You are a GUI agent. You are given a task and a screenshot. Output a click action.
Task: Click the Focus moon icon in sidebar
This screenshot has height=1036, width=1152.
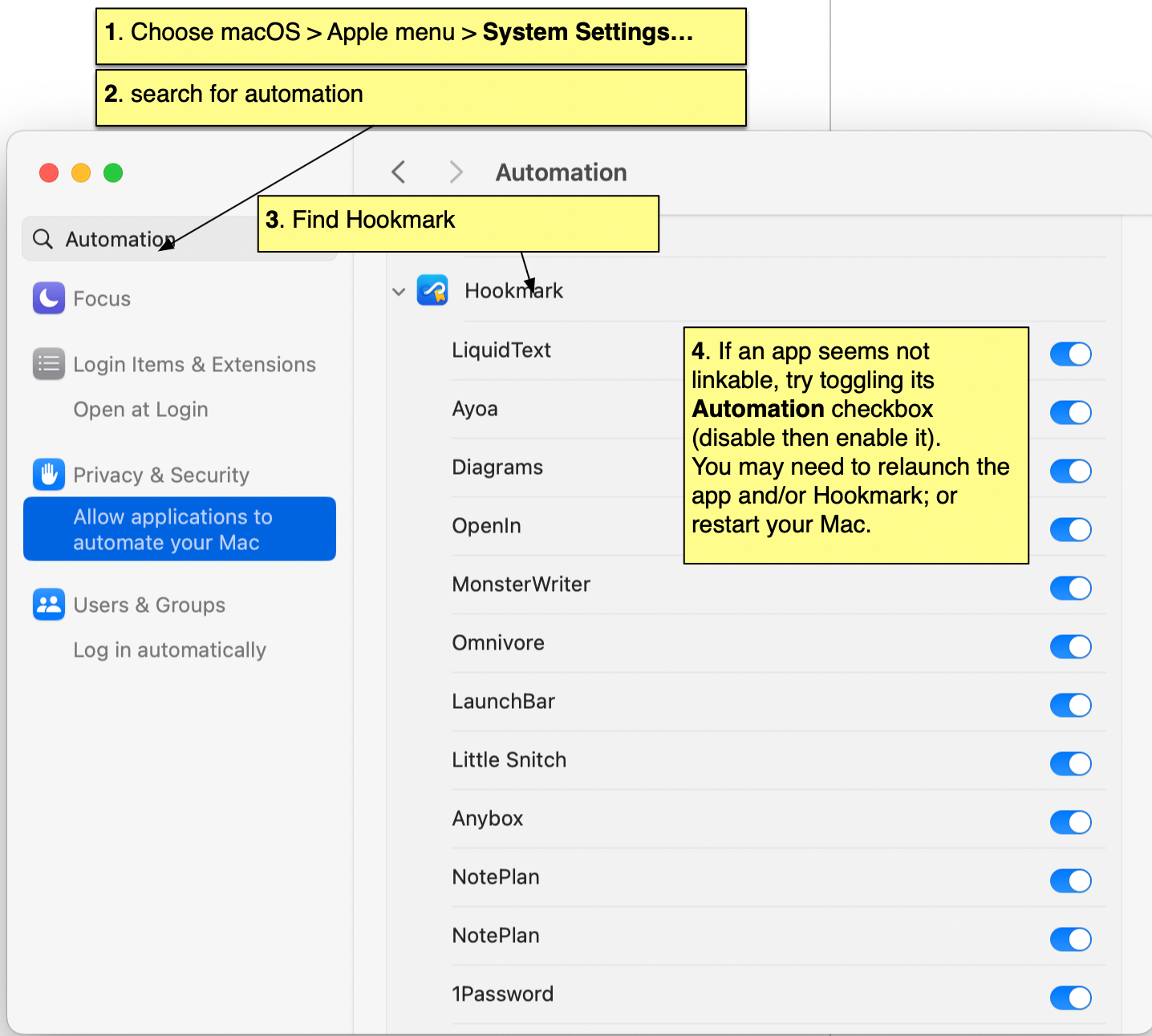49,298
